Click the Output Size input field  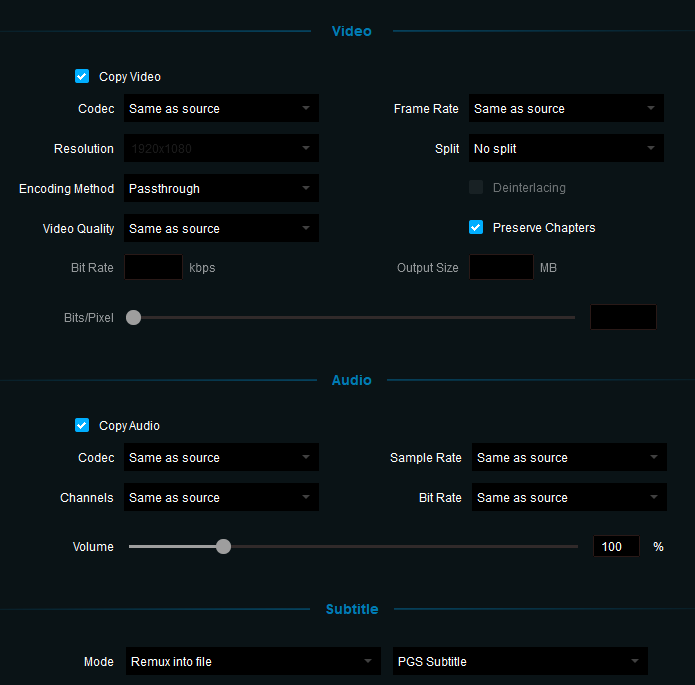tap(501, 267)
